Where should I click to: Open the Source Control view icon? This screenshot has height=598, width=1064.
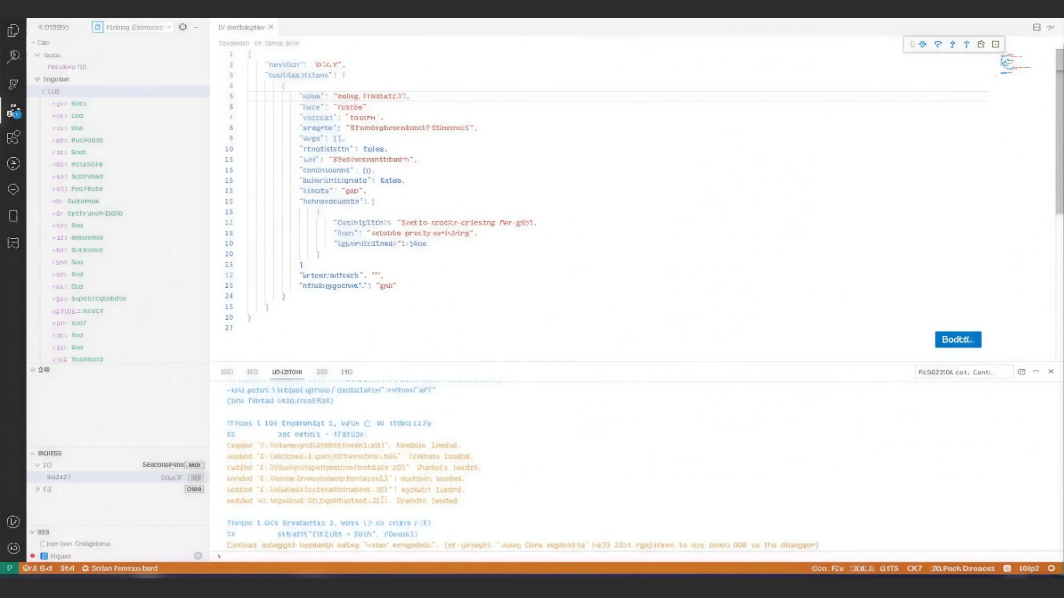pos(13,84)
